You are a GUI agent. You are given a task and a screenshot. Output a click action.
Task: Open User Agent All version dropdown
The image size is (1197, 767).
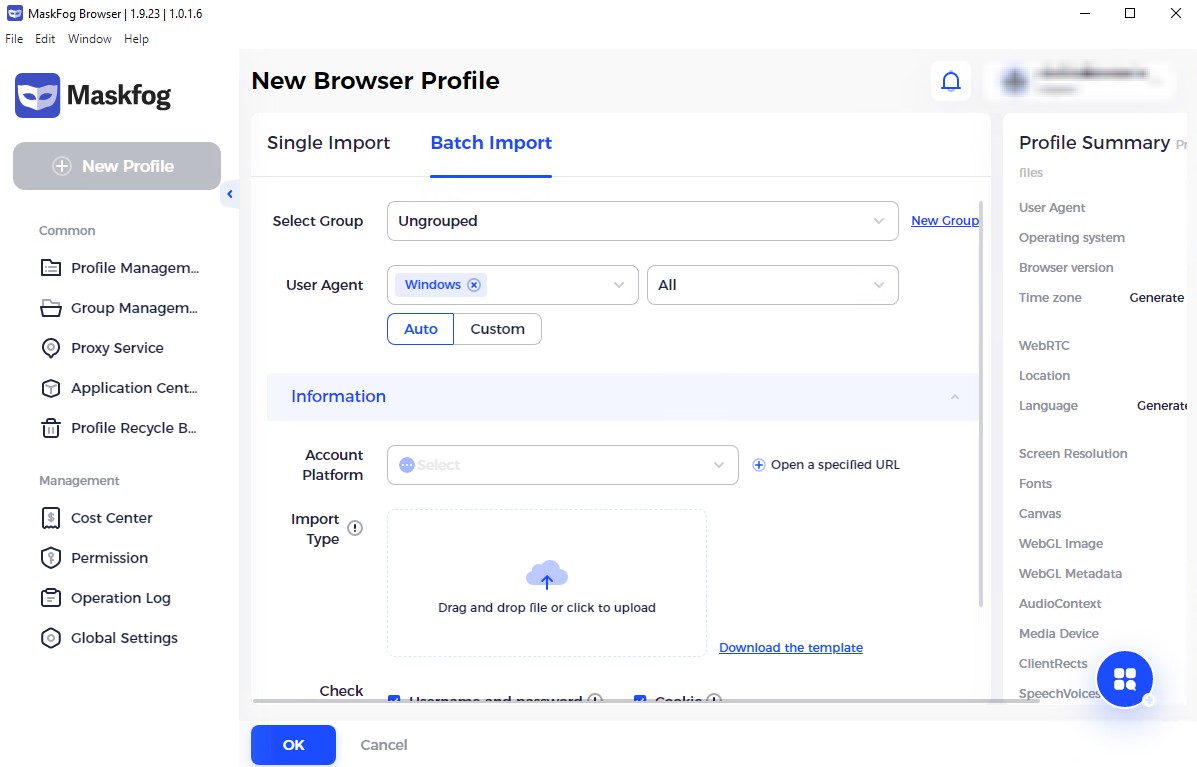[773, 285]
